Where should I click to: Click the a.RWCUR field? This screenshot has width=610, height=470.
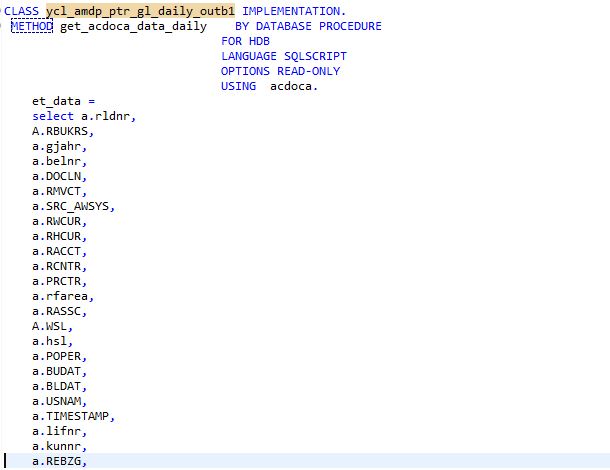(60, 221)
